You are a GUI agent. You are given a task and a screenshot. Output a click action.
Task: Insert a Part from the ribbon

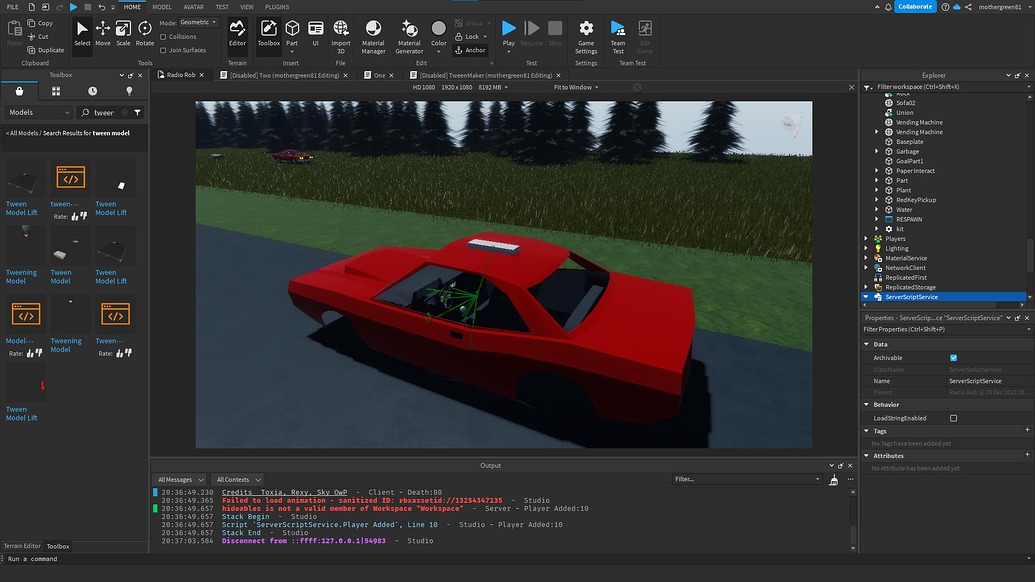[292, 34]
